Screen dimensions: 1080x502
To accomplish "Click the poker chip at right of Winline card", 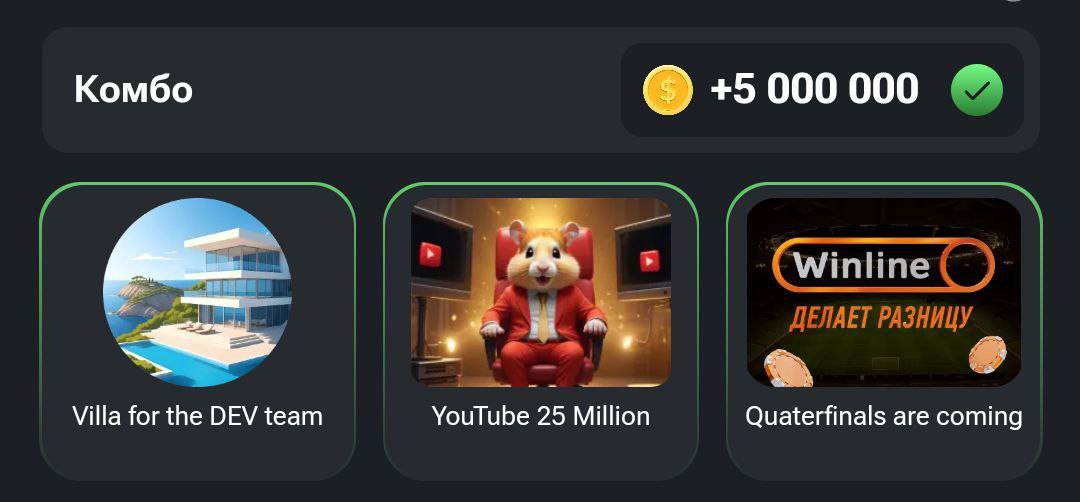I will click(x=987, y=355).
